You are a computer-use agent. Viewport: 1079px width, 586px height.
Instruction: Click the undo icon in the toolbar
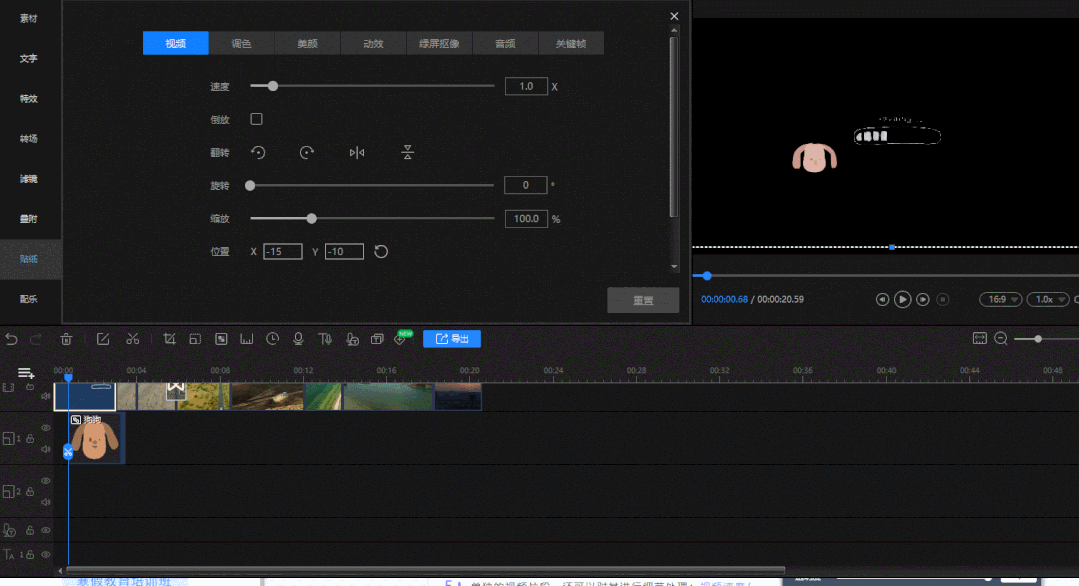coord(11,339)
